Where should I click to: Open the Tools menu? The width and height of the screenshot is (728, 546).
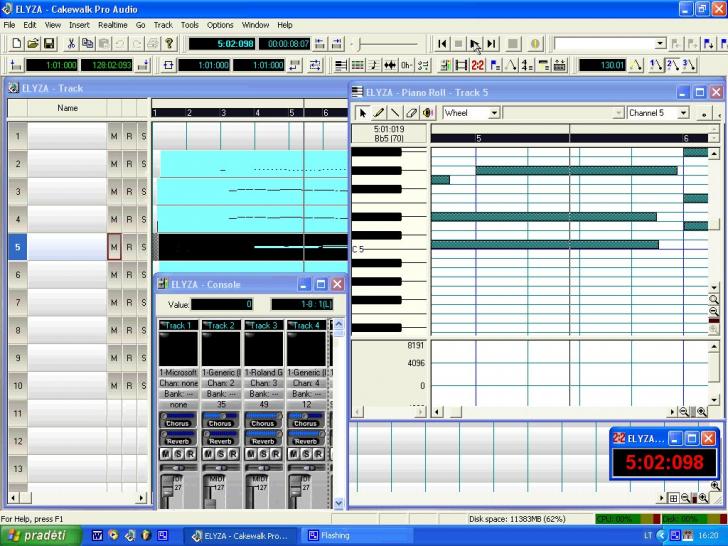tap(189, 25)
